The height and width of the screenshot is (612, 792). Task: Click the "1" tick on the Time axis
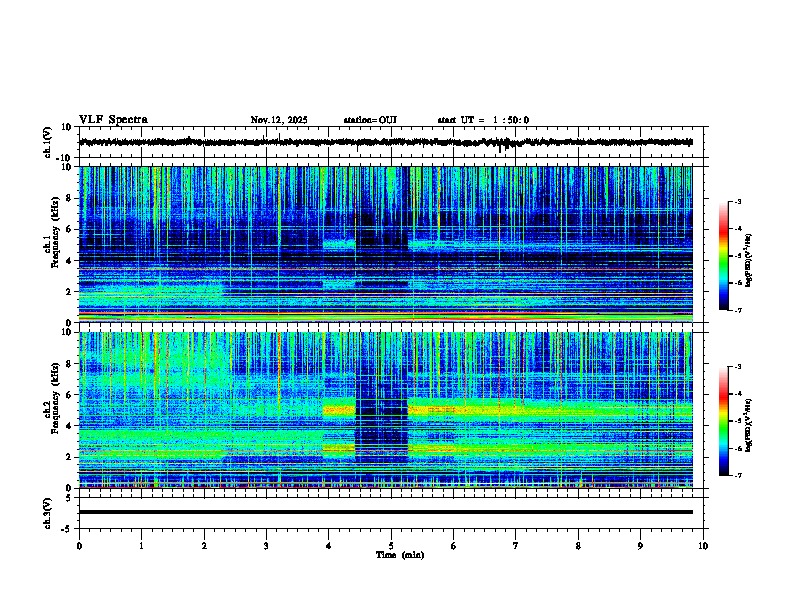(141, 546)
